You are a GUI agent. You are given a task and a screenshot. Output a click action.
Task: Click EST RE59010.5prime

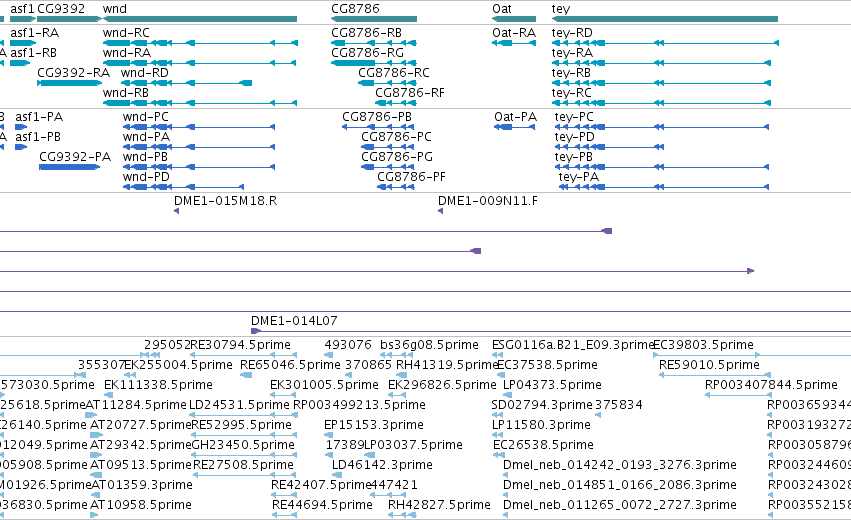709,365
